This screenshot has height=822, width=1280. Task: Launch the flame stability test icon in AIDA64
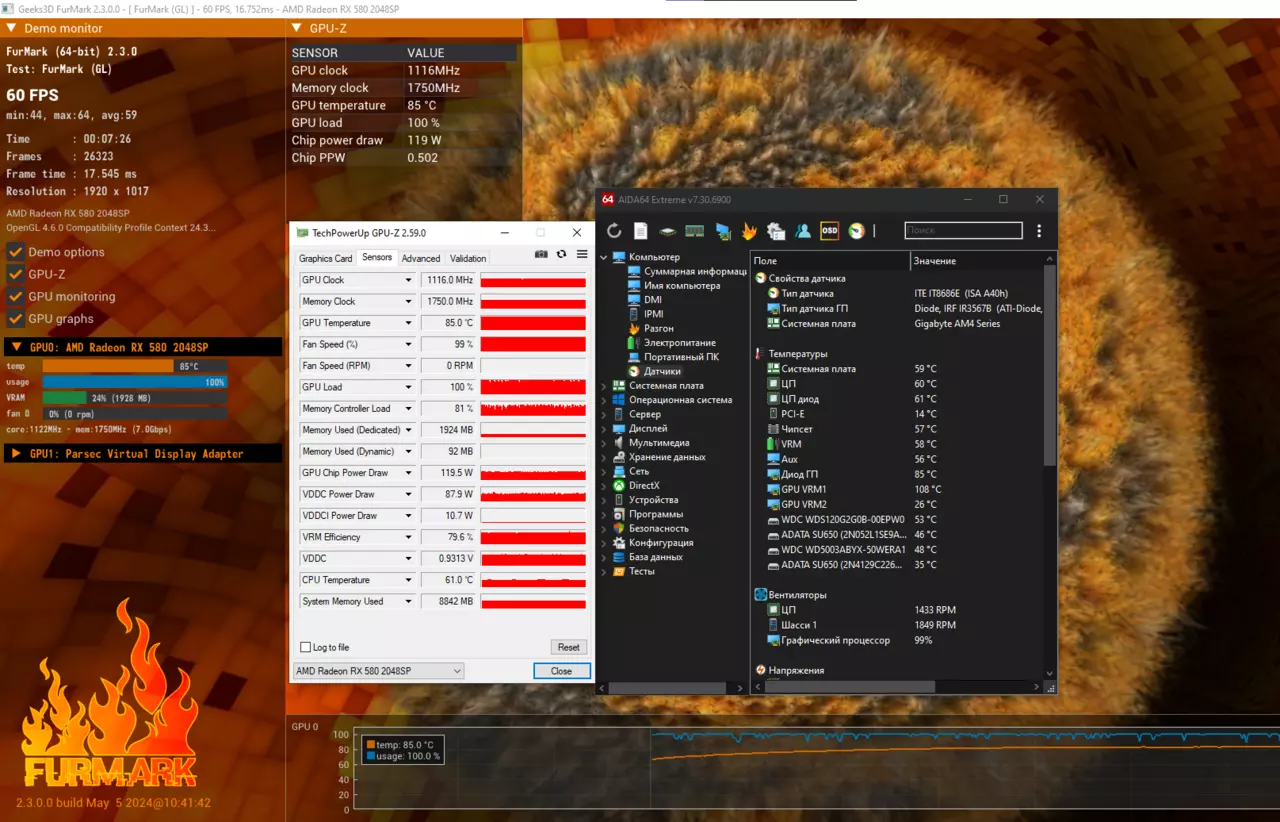749,231
